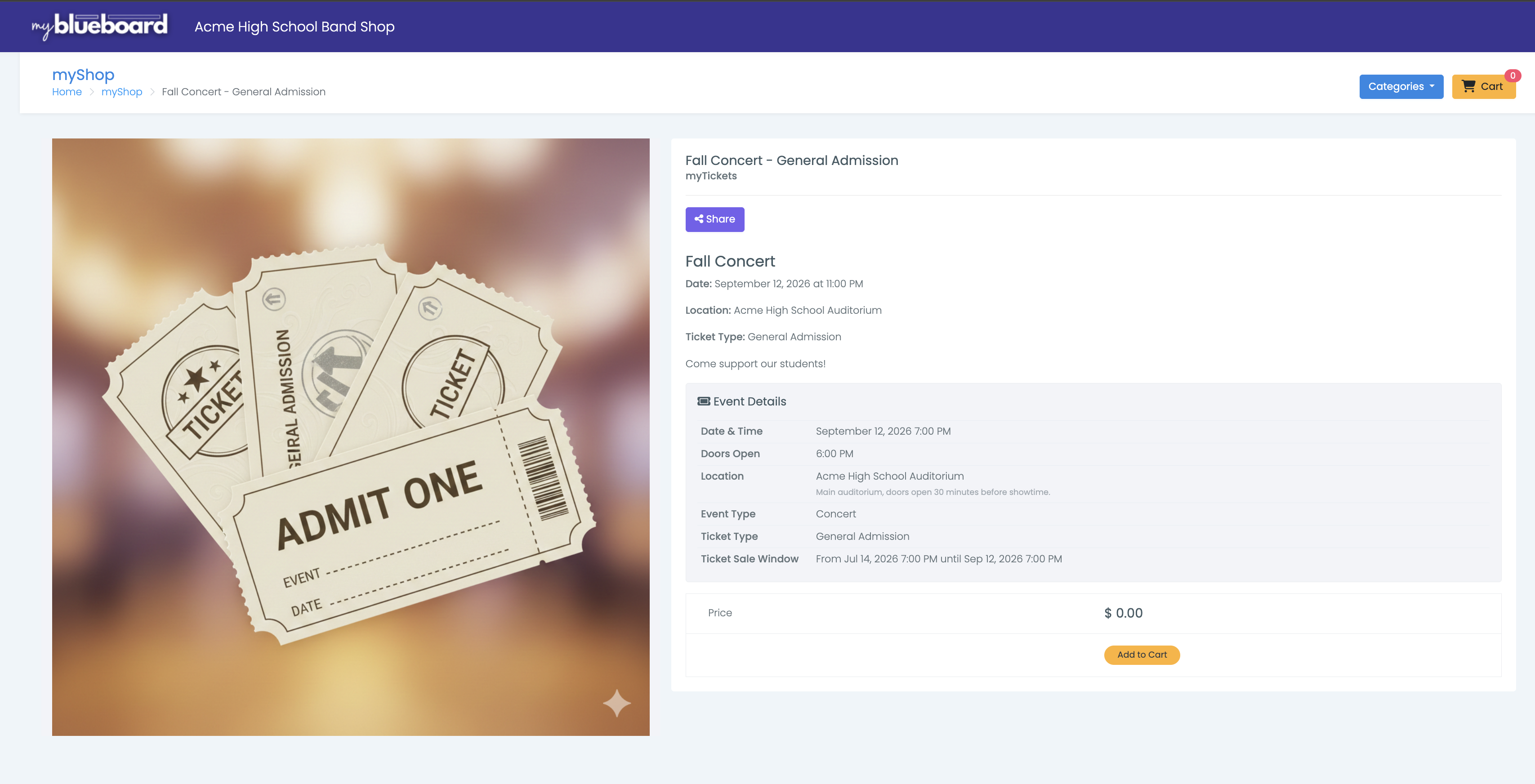Open the myShop breadcrumb link
Viewport: 1535px width, 784px height.
121,92
